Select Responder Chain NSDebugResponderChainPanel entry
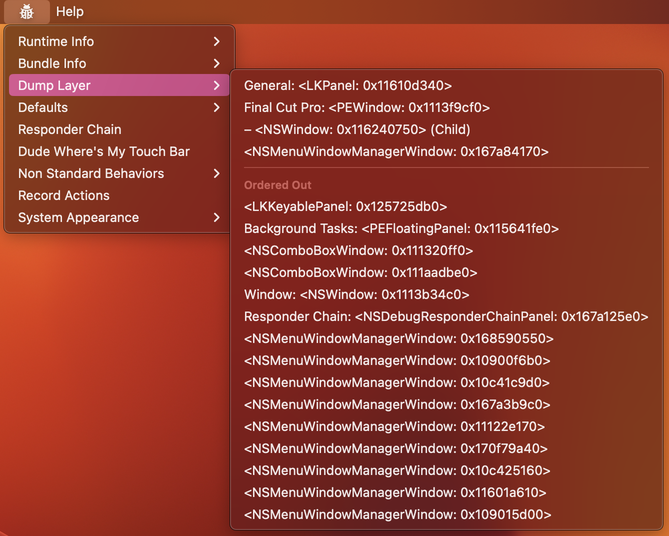The image size is (669, 536). (446, 317)
